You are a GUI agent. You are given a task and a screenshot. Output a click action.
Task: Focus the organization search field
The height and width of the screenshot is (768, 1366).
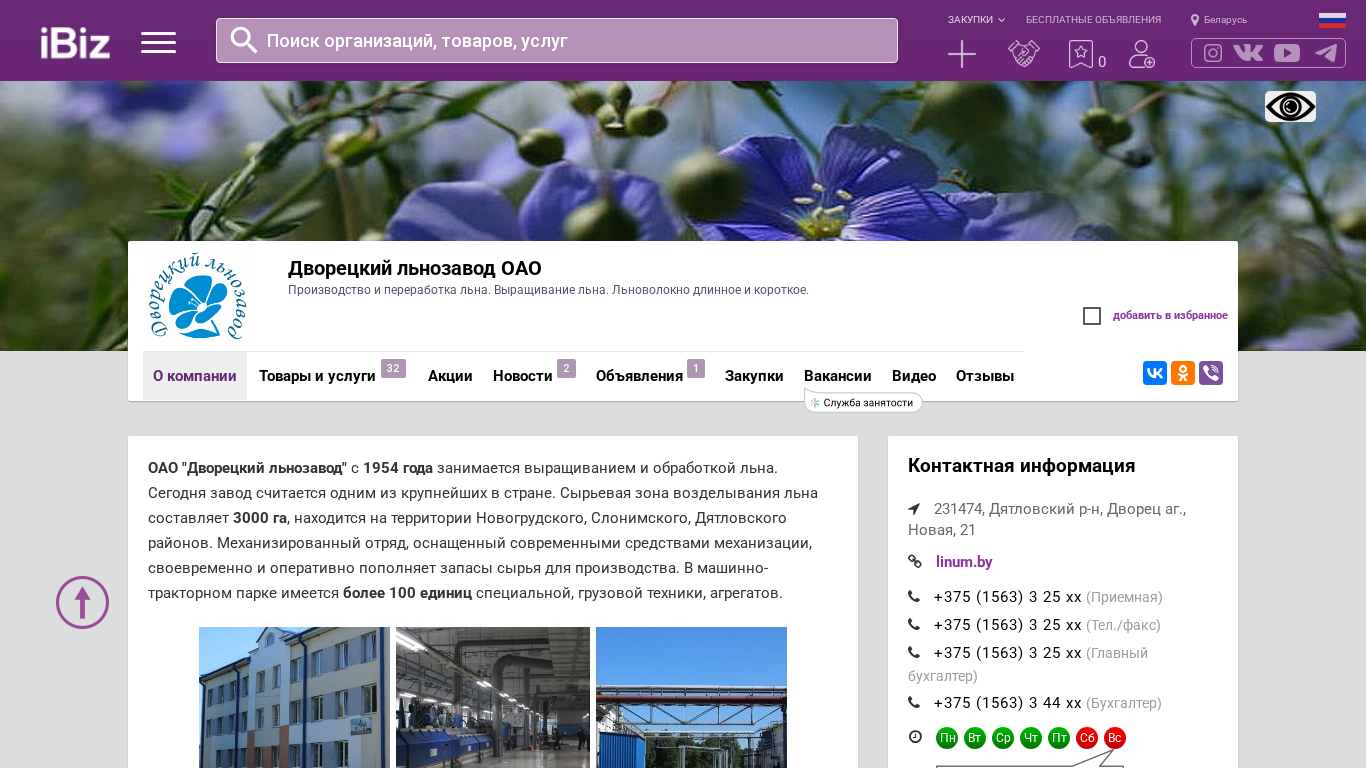(570, 41)
